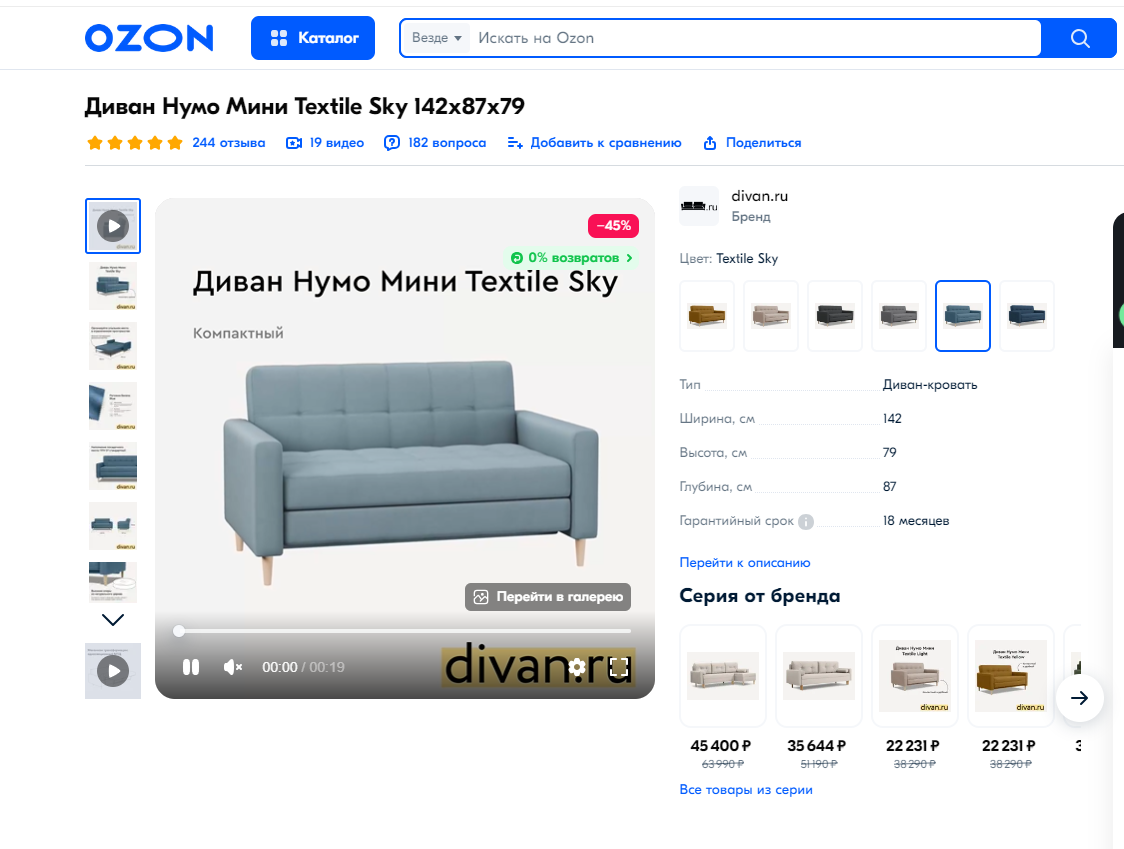This screenshot has width=1124, height=849.
Task: Open the Textile Yellow sofa card
Action: pos(1011,675)
